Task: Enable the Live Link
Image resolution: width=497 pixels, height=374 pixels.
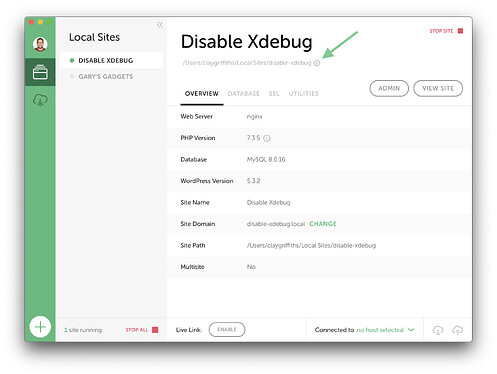Action: click(x=227, y=329)
